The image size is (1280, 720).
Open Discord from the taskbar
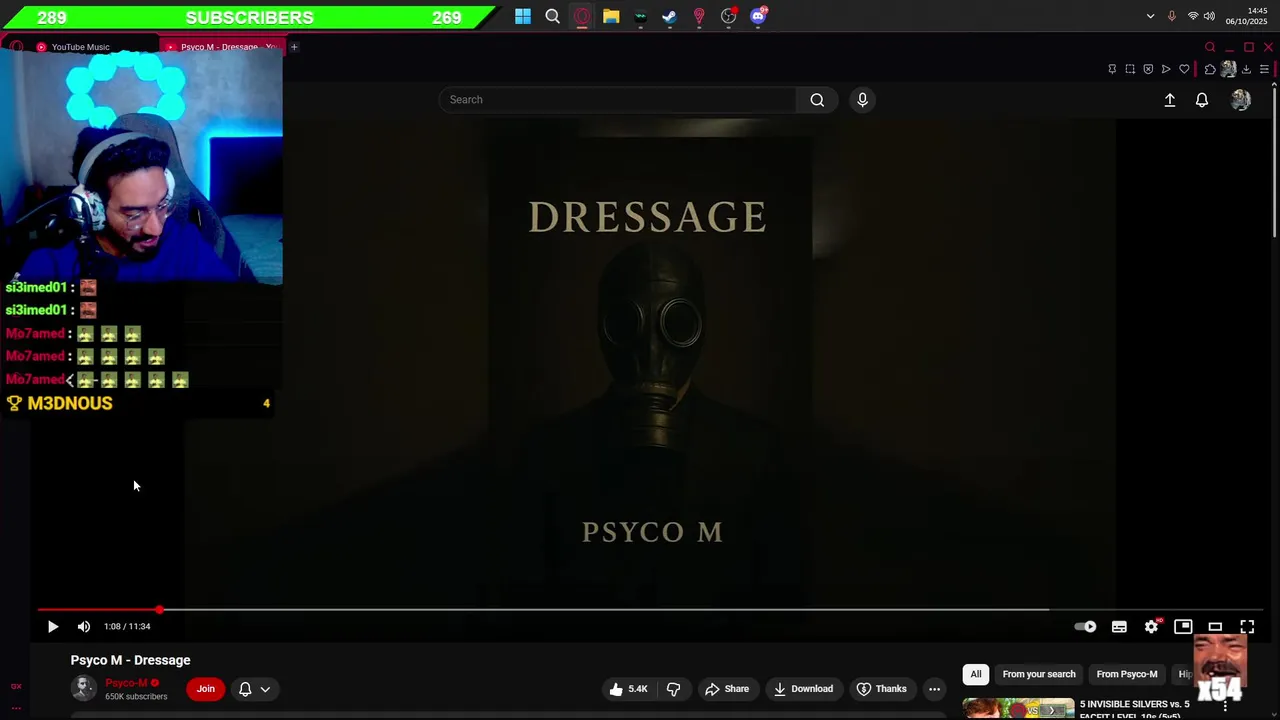click(758, 16)
